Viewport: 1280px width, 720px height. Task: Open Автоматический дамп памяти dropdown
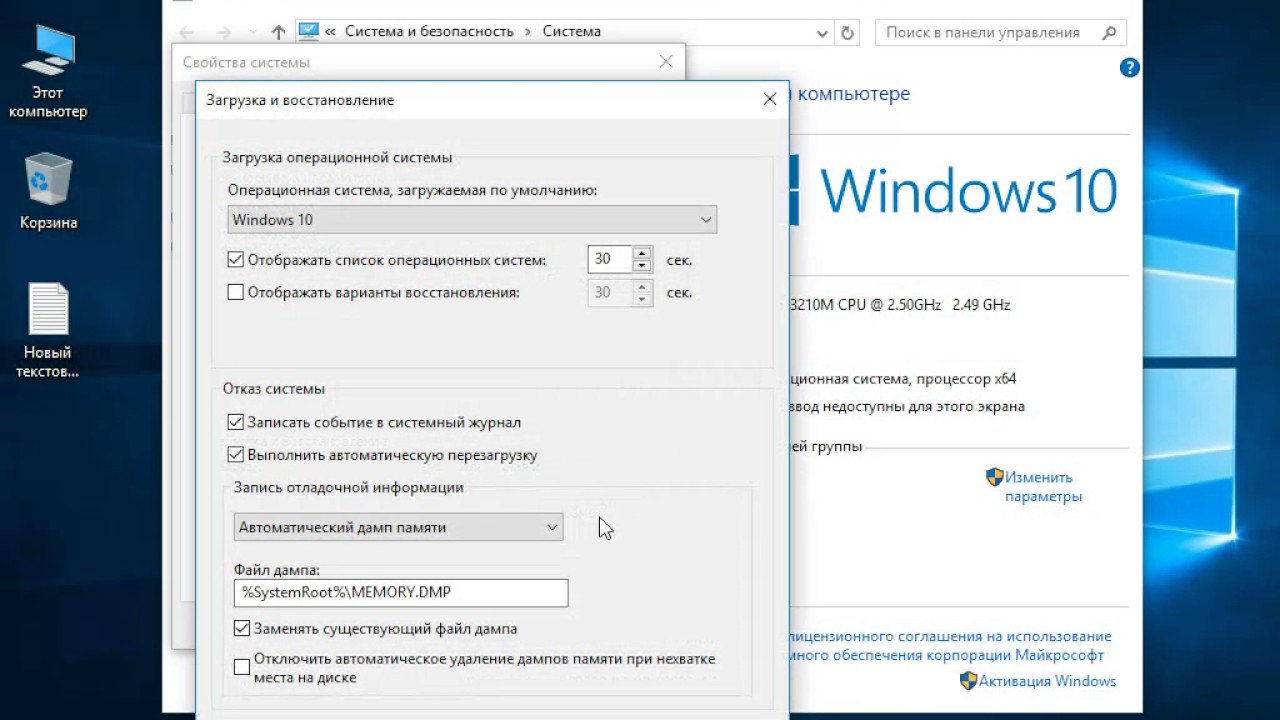tap(399, 527)
